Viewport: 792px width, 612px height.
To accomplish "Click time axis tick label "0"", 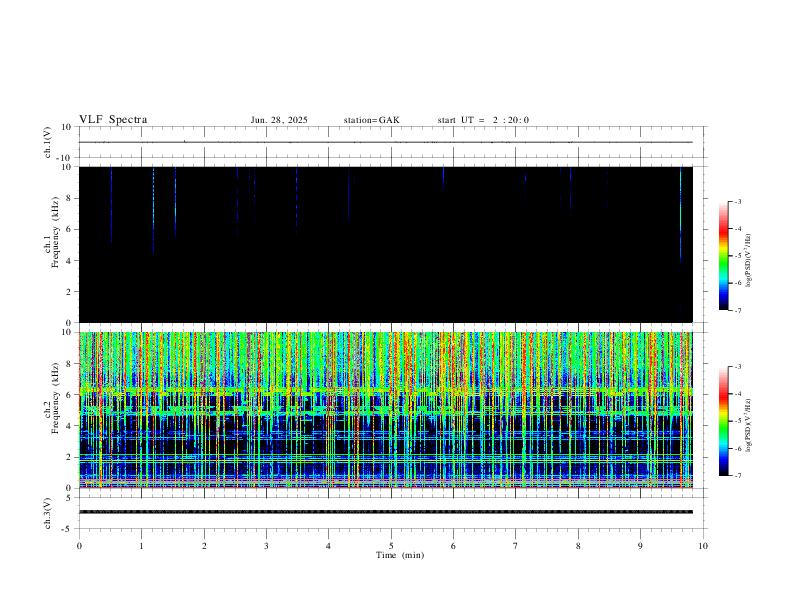I will point(79,546).
